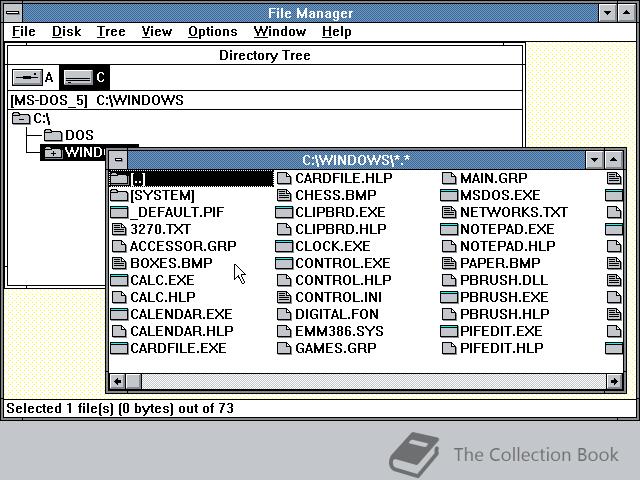Select file name CALENDAR.HLP
Viewport: 640px width, 480px height.
[182, 331]
